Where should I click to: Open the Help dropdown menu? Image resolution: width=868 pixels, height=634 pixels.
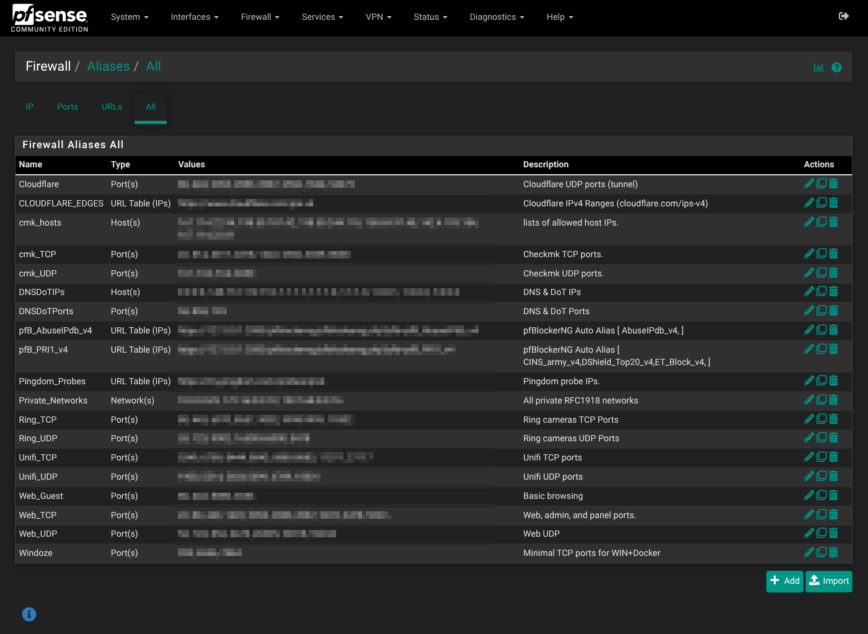coord(560,17)
